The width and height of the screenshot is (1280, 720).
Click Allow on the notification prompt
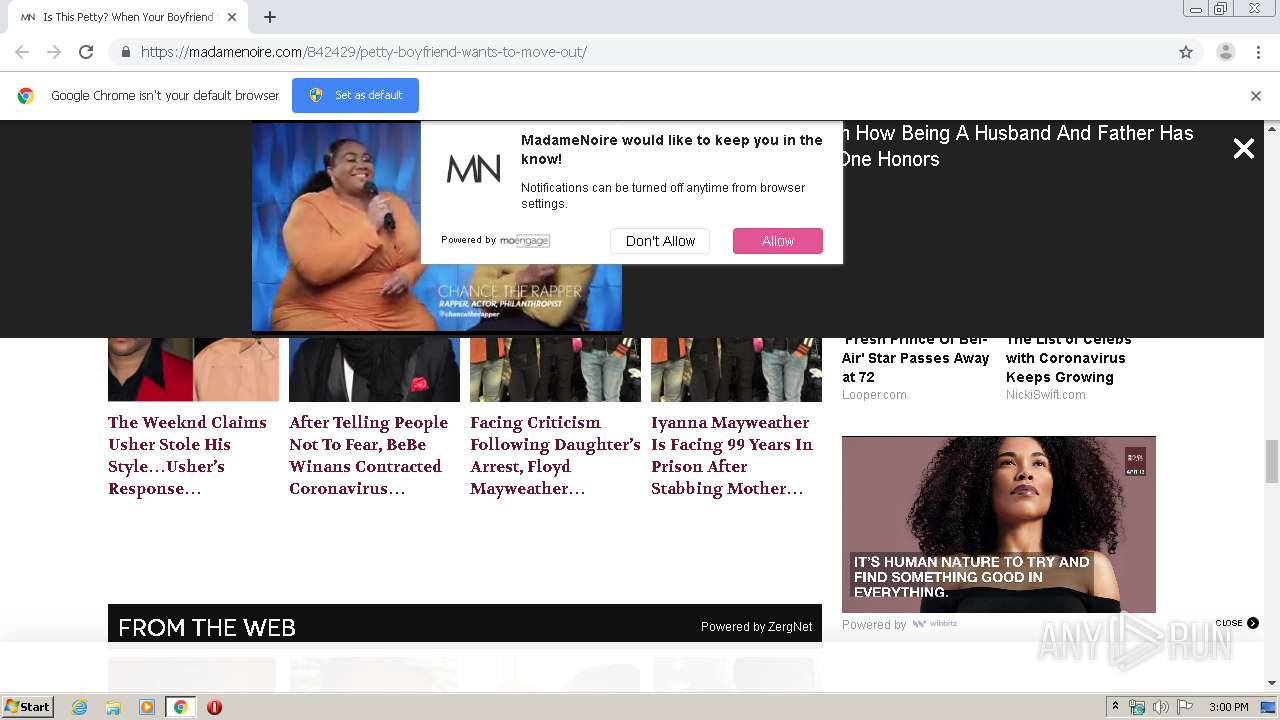tap(777, 241)
